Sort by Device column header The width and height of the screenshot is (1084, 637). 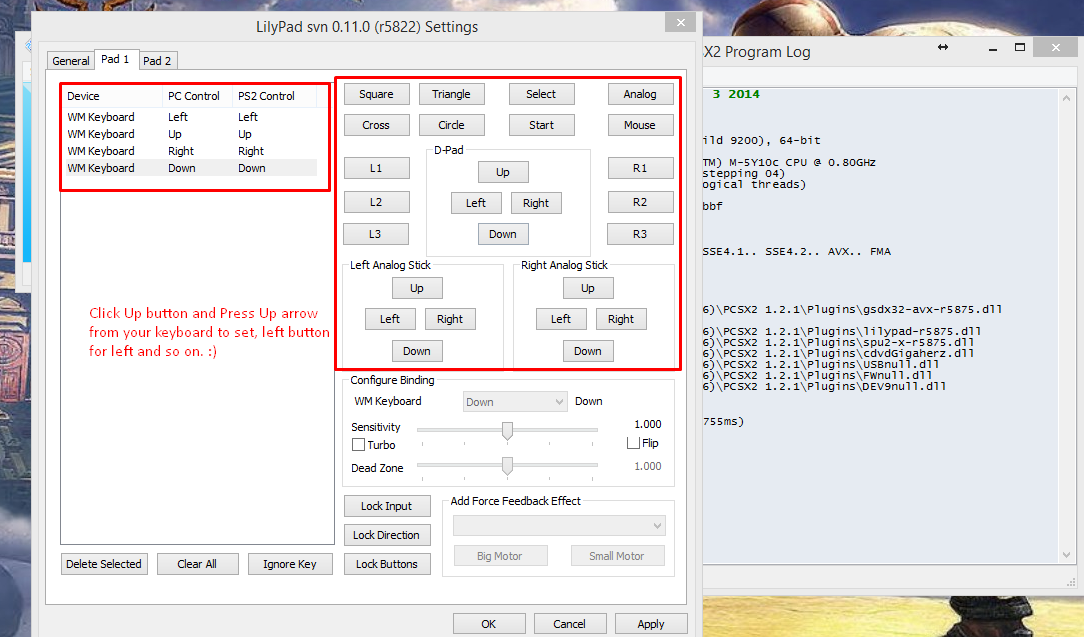pyautogui.click(x=112, y=96)
